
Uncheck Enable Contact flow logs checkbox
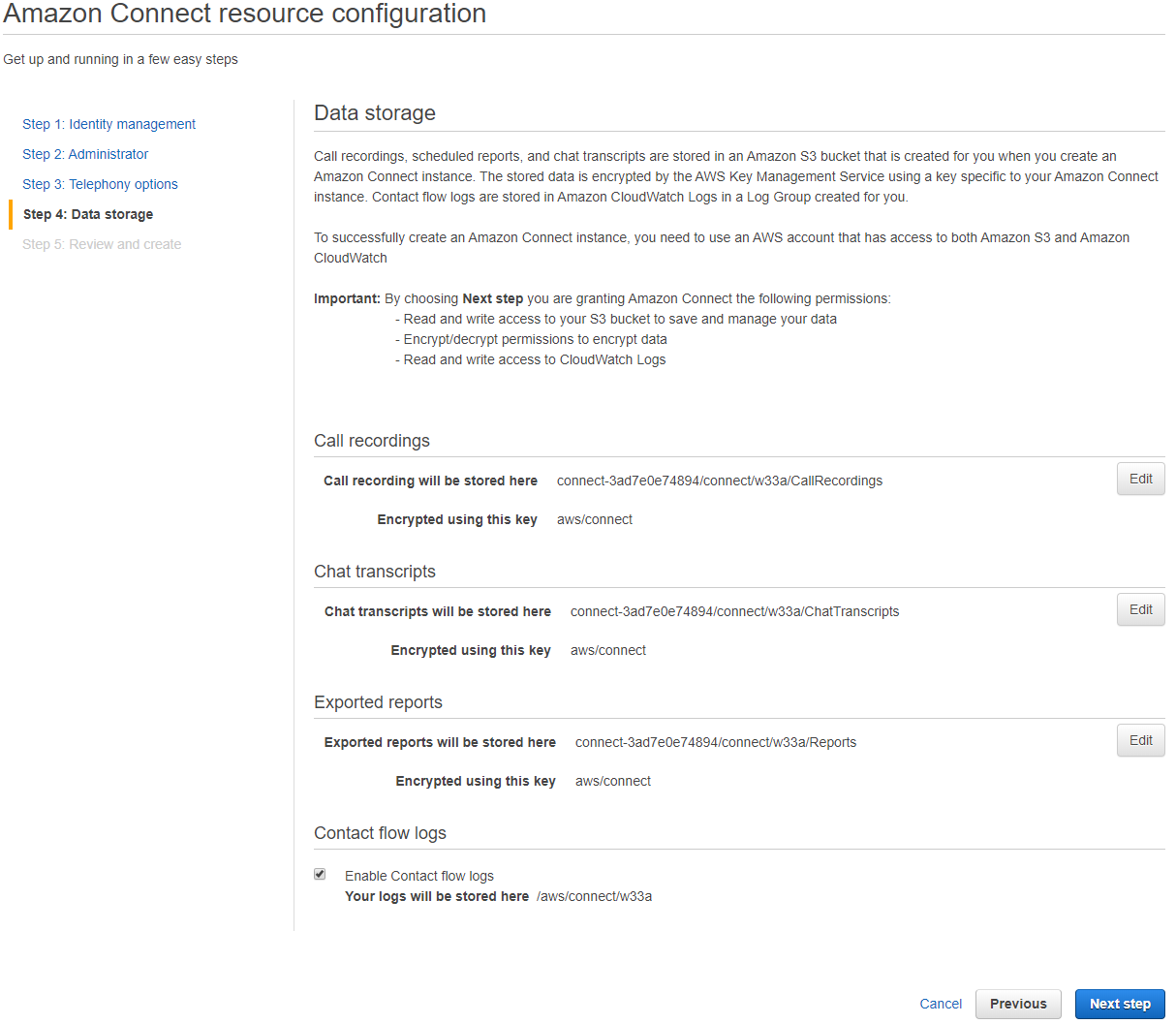click(320, 874)
